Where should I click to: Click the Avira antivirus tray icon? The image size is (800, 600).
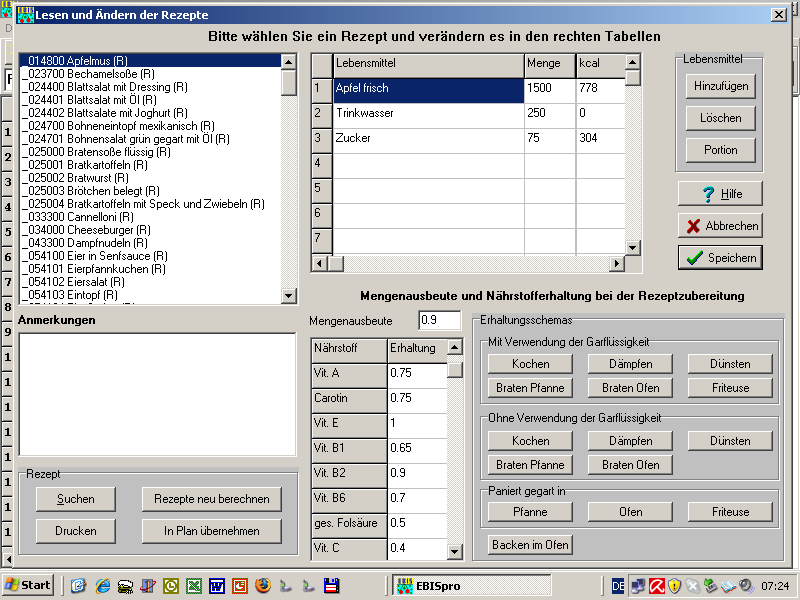click(x=657, y=585)
